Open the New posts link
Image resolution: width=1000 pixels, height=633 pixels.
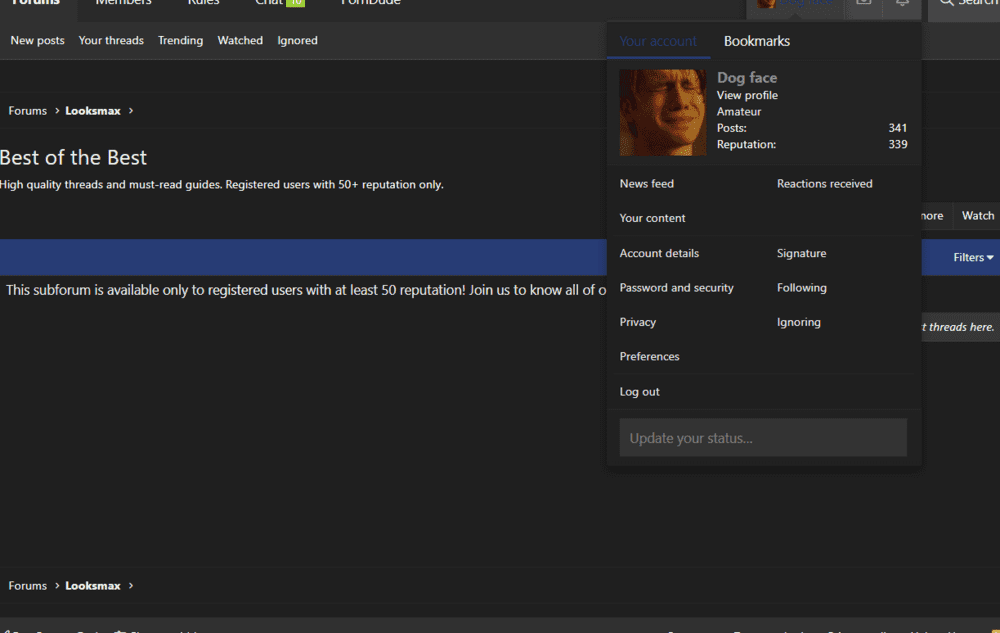[37, 40]
